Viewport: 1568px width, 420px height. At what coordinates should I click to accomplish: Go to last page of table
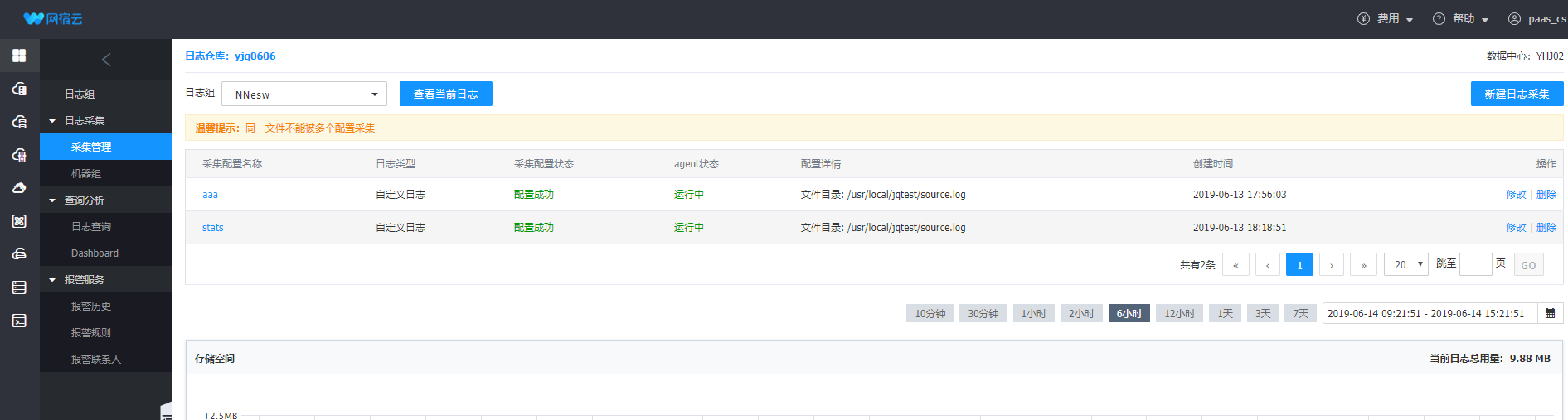pyautogui.click(x=1363, y=264)
